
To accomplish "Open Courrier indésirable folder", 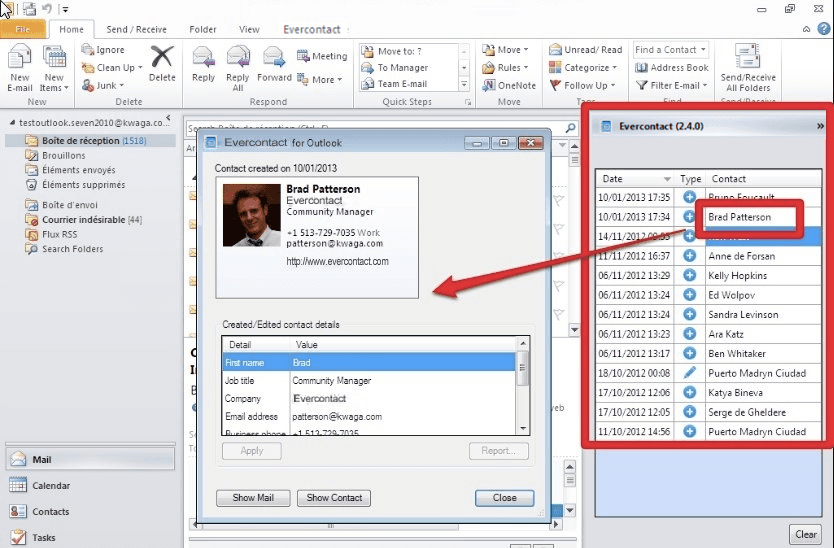I will click(84, 219).
